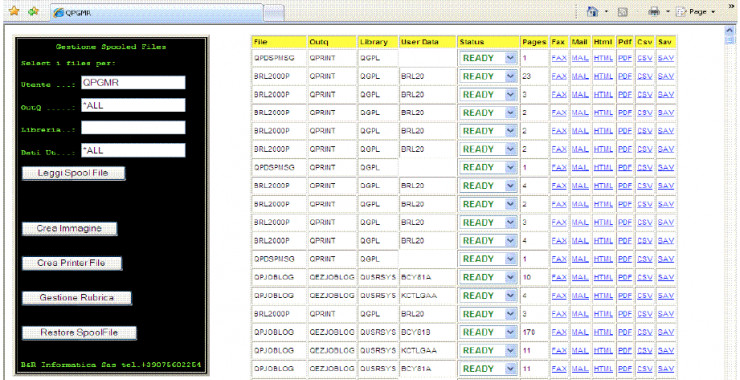Click the BCY81B user data cell
Image resolution: width=740 pixels, height=380 pixels.
coord(428,332)
